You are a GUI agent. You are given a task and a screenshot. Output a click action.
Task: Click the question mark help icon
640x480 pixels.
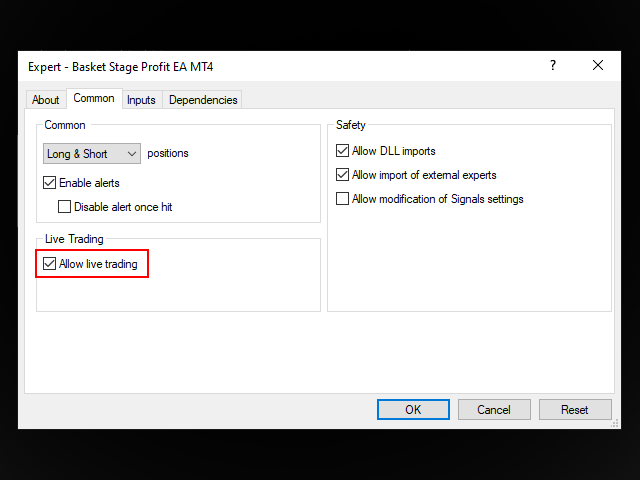tap(553, 66)
